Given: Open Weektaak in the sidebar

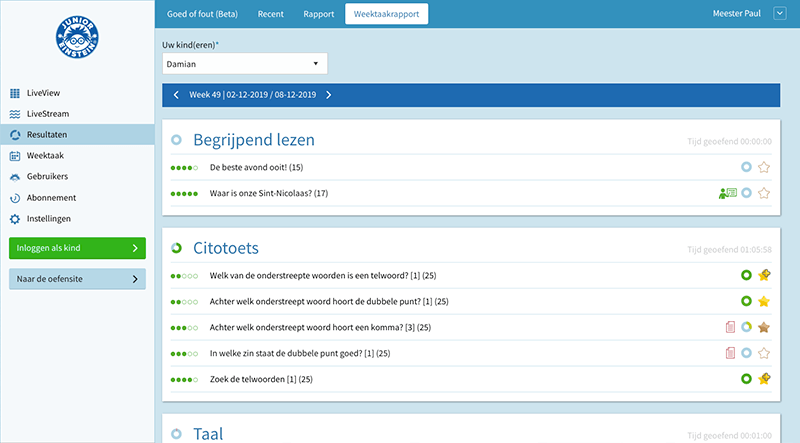Looking at the screenshot, I should click(45, 156).
